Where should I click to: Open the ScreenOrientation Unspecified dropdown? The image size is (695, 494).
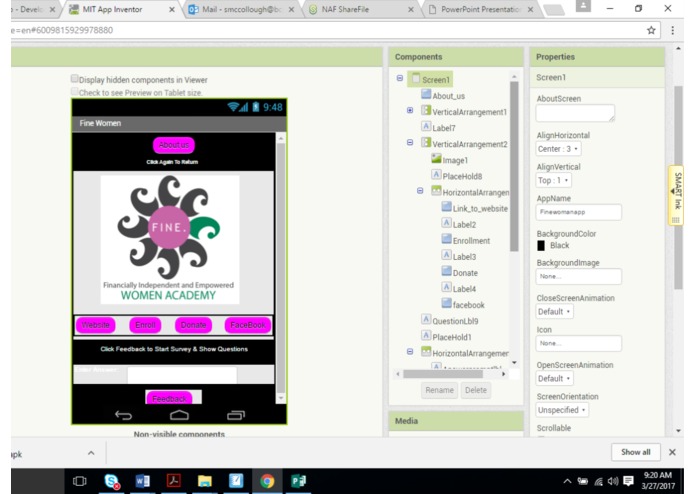coord(562,410)
